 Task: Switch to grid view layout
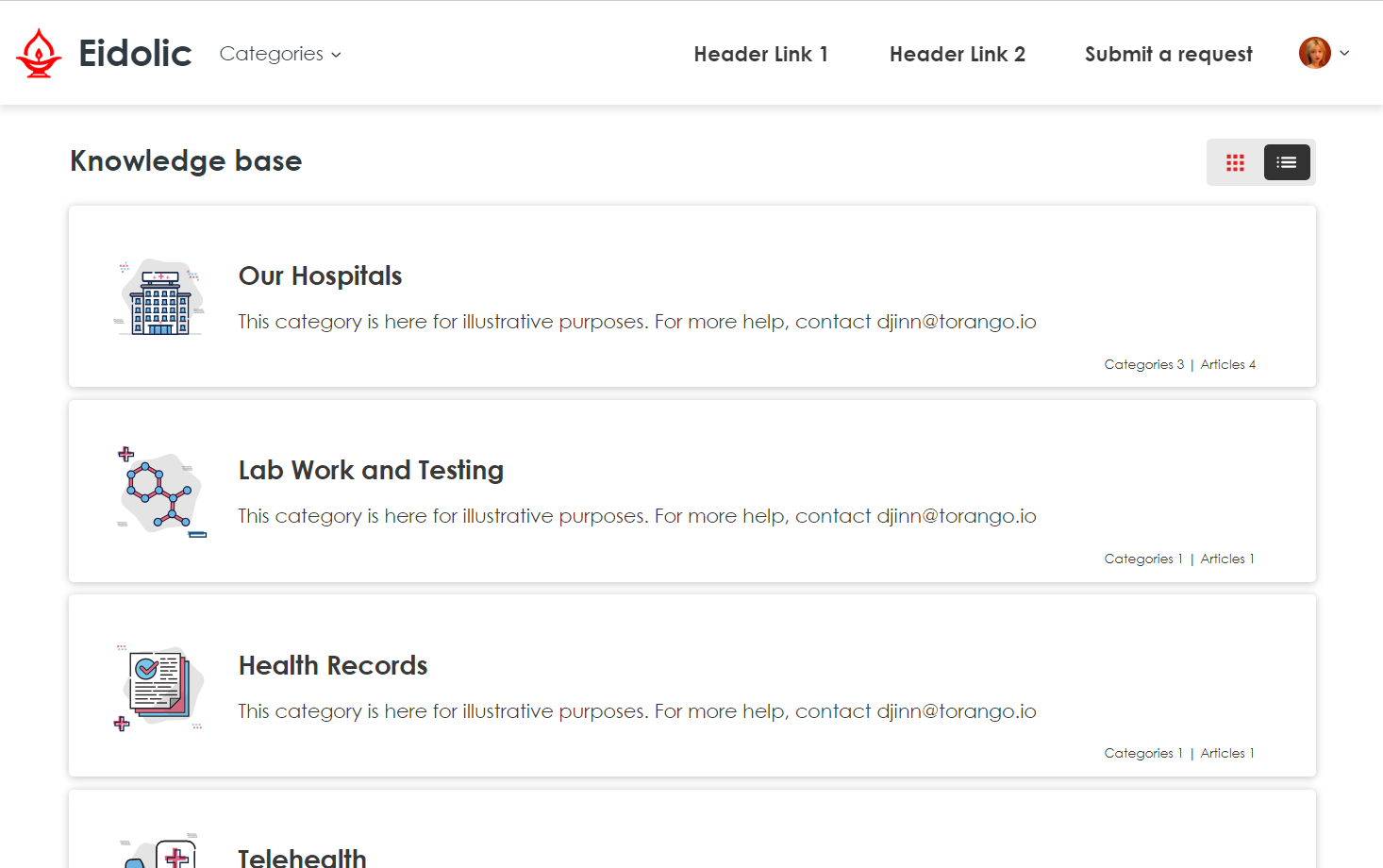tap(1235, 162)
